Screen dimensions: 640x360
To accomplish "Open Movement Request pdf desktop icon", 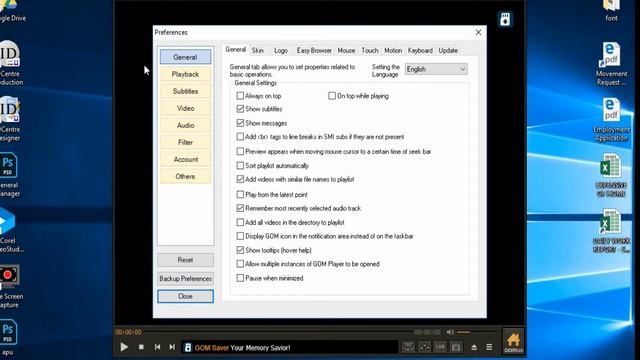I will pos(611,64).
